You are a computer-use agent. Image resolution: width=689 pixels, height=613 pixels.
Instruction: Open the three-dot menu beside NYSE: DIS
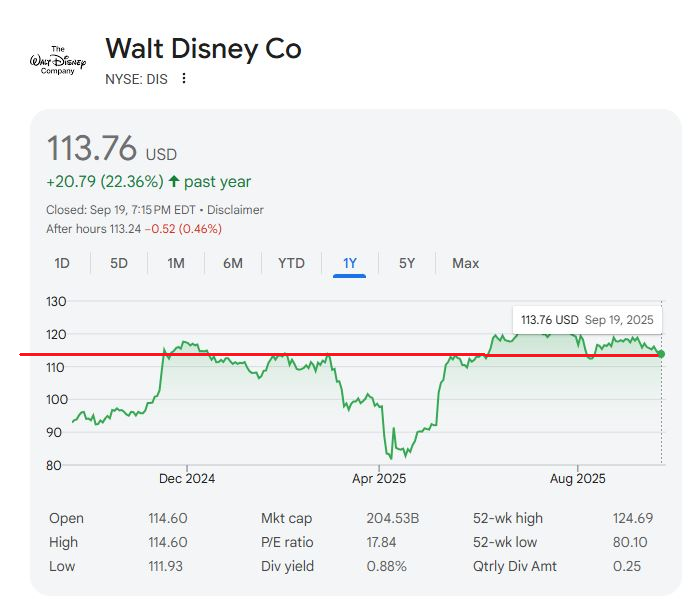coord(184,79)
